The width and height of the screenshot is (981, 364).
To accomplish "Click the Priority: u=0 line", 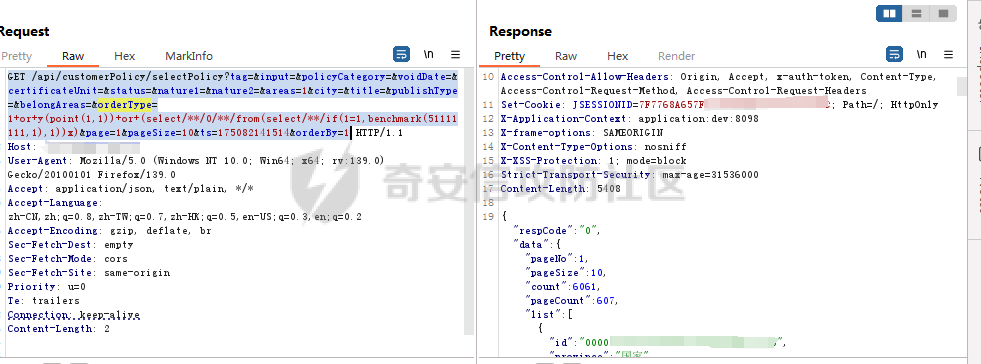I will point(47,286).
